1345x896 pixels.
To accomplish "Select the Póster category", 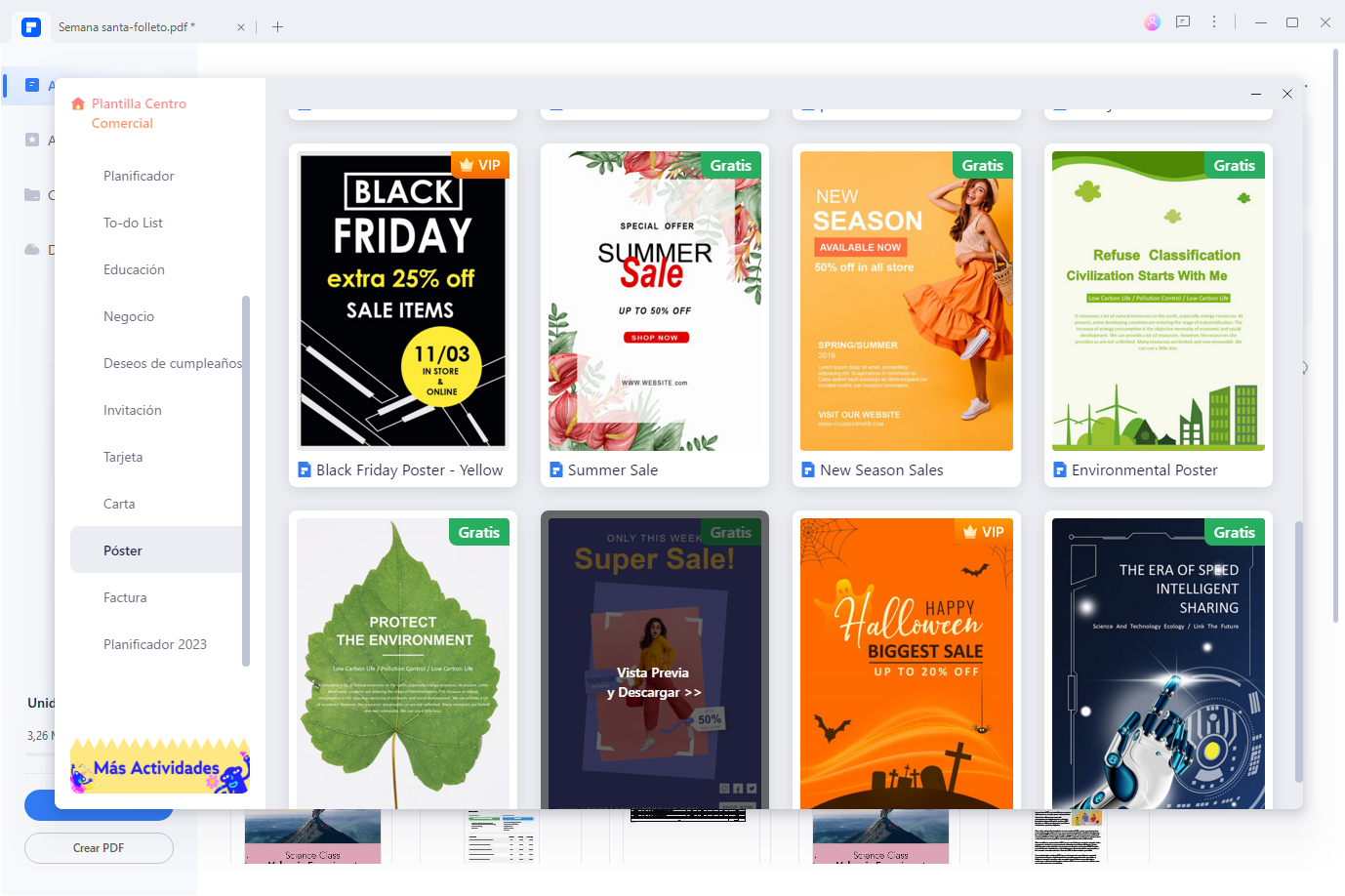I will tap(156, 550).
